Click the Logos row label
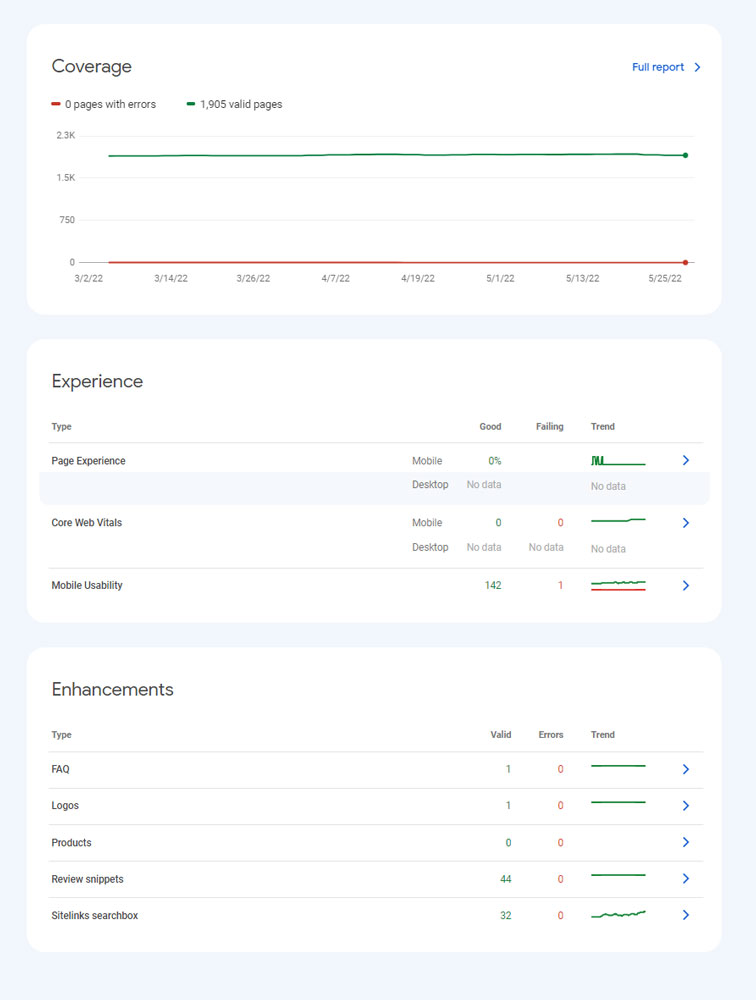The image size is (756, 1000). coord(65,805)
